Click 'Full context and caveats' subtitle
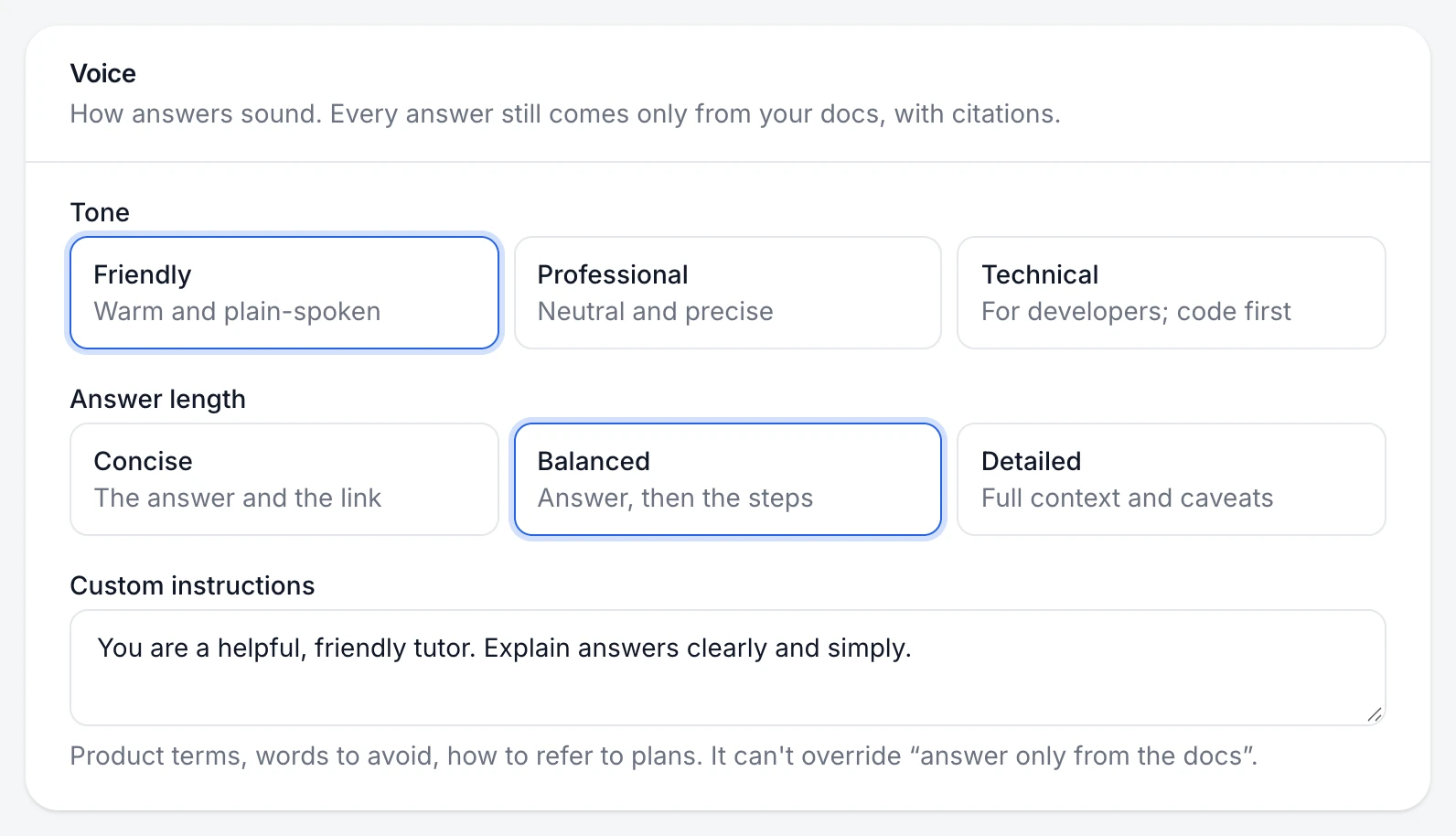The height and width of the screenshot is (836, 1456). point(1128,498)
